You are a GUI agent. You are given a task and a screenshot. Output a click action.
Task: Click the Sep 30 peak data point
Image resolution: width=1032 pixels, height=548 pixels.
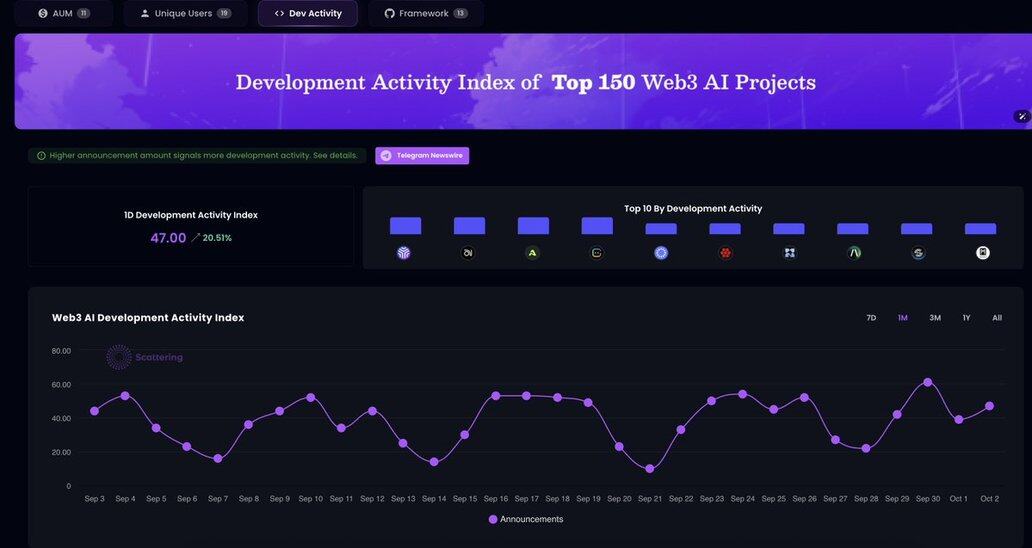coord(927,382)
